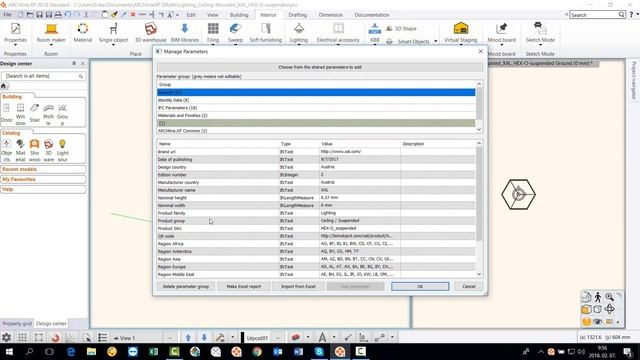Viewport: 640px width, 360px height.
Task: Click Delete parameter group button
Action: 186,287
